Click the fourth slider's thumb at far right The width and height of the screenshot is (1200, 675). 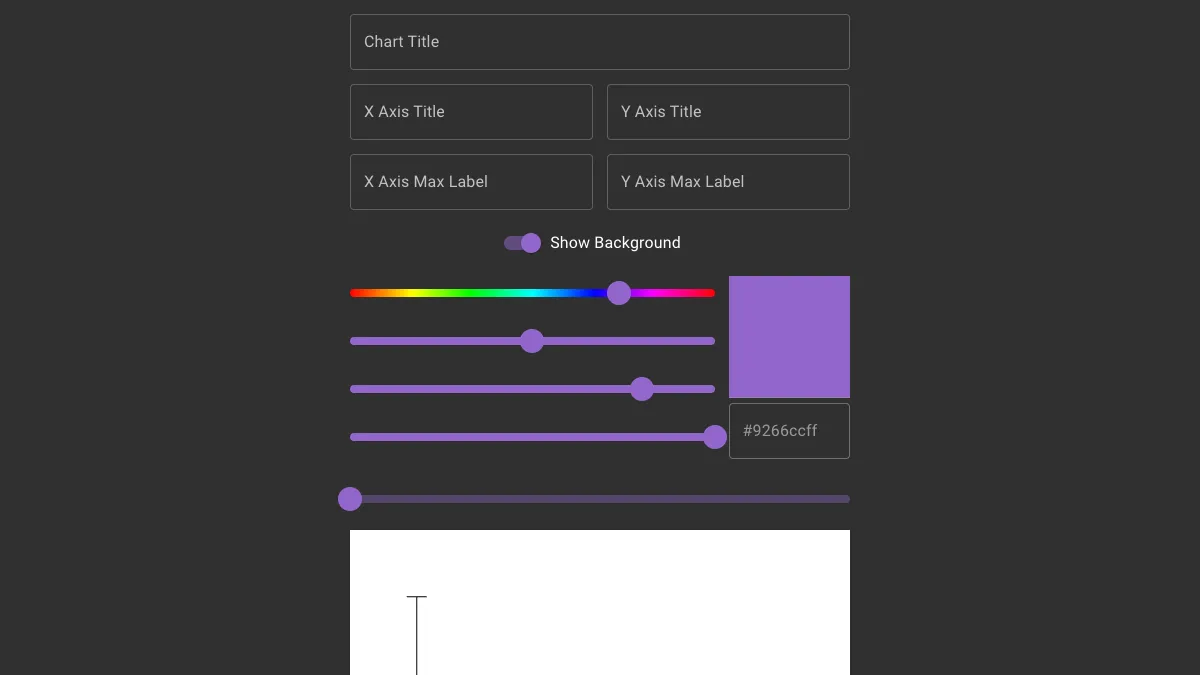click(715, 437)
